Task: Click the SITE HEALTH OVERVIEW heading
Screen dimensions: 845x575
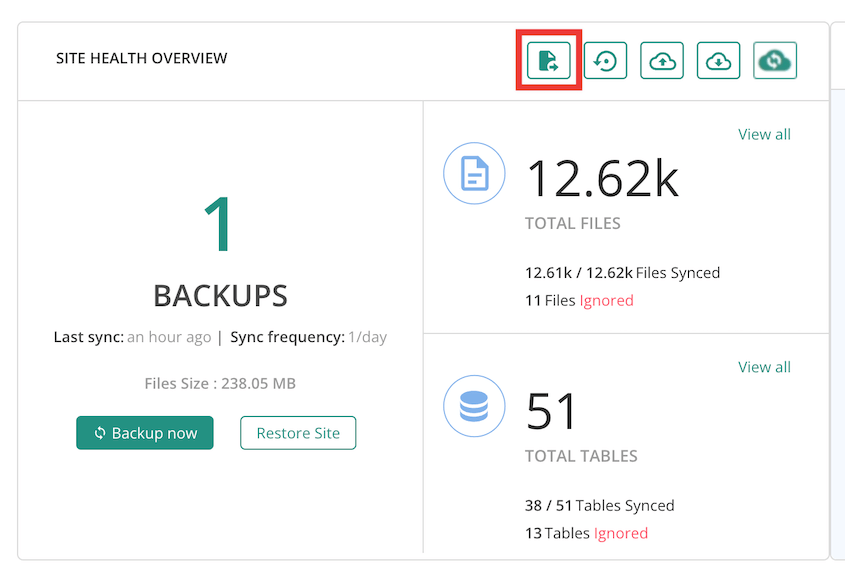Action: coord(142,58)
